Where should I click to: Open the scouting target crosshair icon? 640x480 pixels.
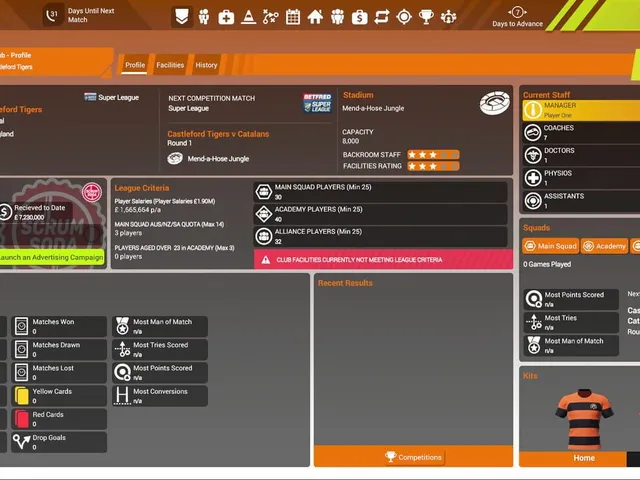tap(404, 17)
